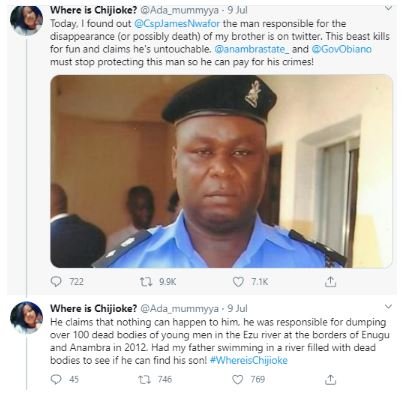Open the #WhereisChijioke hashtag
403x396 pixels.
249,360
